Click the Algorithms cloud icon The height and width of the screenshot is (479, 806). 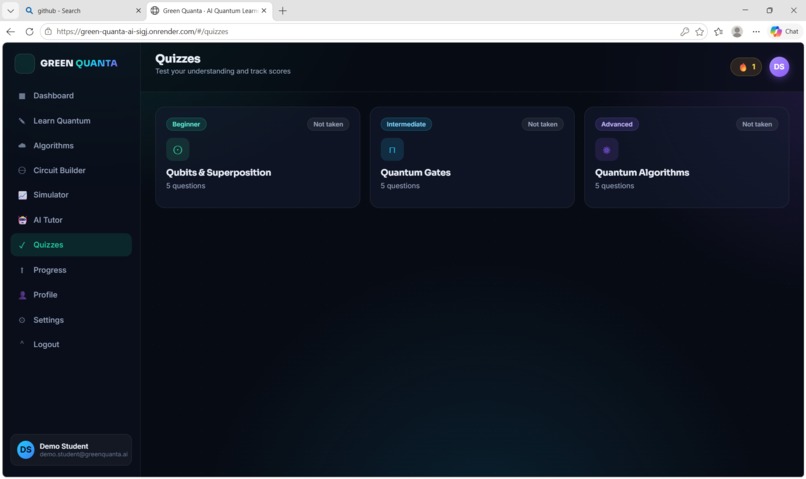click(22, 145)
